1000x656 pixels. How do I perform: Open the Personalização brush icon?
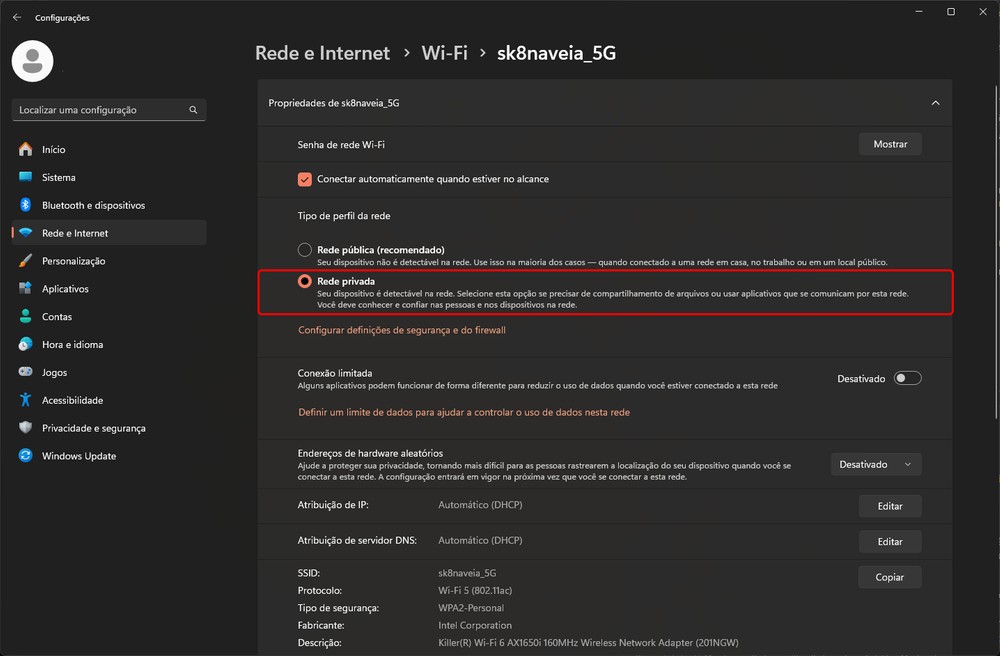click(26, 261)
